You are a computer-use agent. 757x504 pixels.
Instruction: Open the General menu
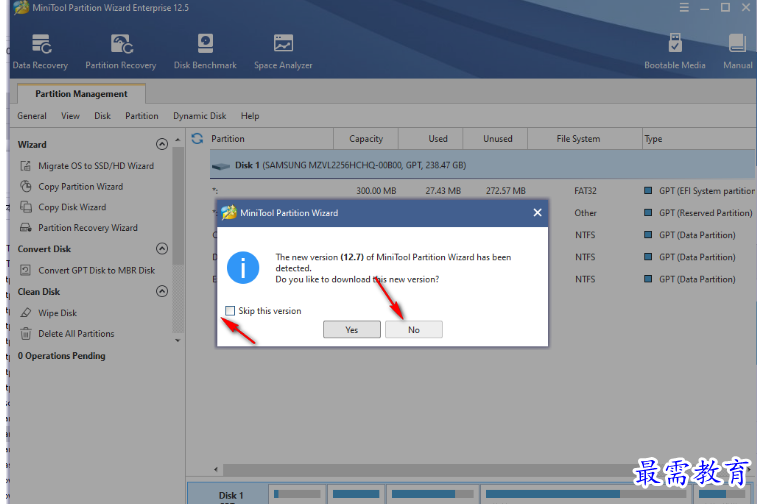[x=32, y=116]
